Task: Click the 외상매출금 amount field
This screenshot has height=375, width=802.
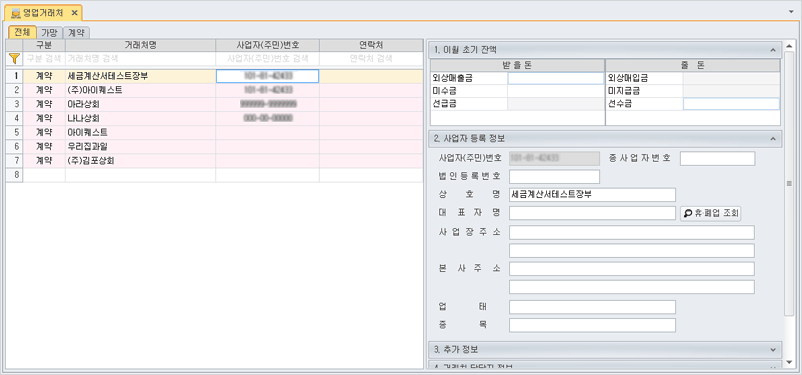Action: point(556,78)
